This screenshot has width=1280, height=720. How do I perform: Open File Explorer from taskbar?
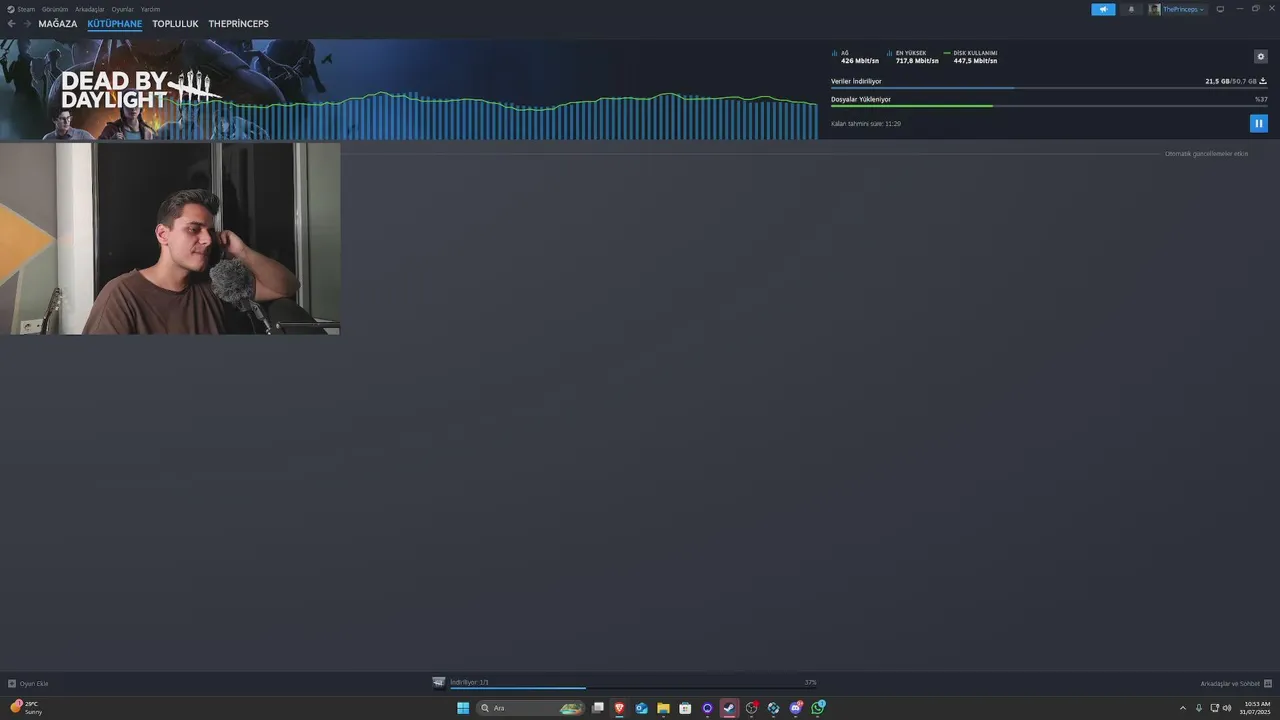[663, 708]
